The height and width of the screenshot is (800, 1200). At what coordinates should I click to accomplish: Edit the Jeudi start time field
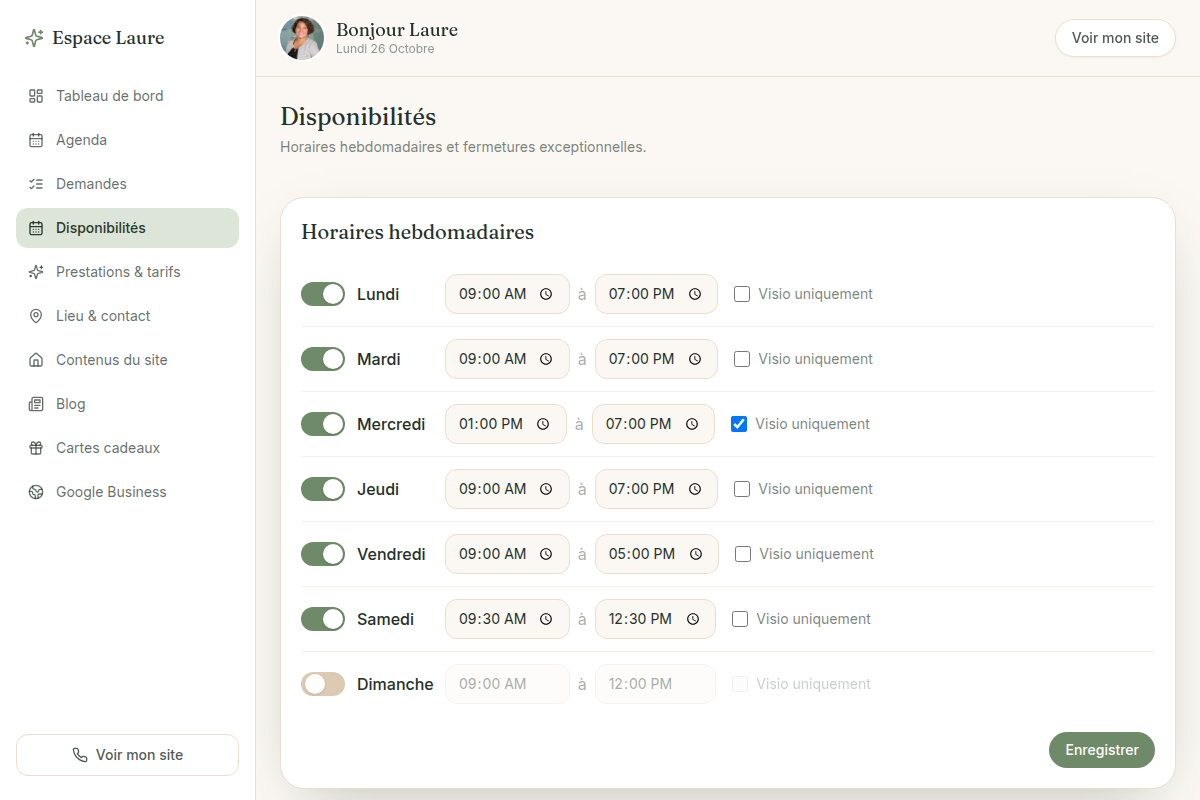[x=507, y=489]
